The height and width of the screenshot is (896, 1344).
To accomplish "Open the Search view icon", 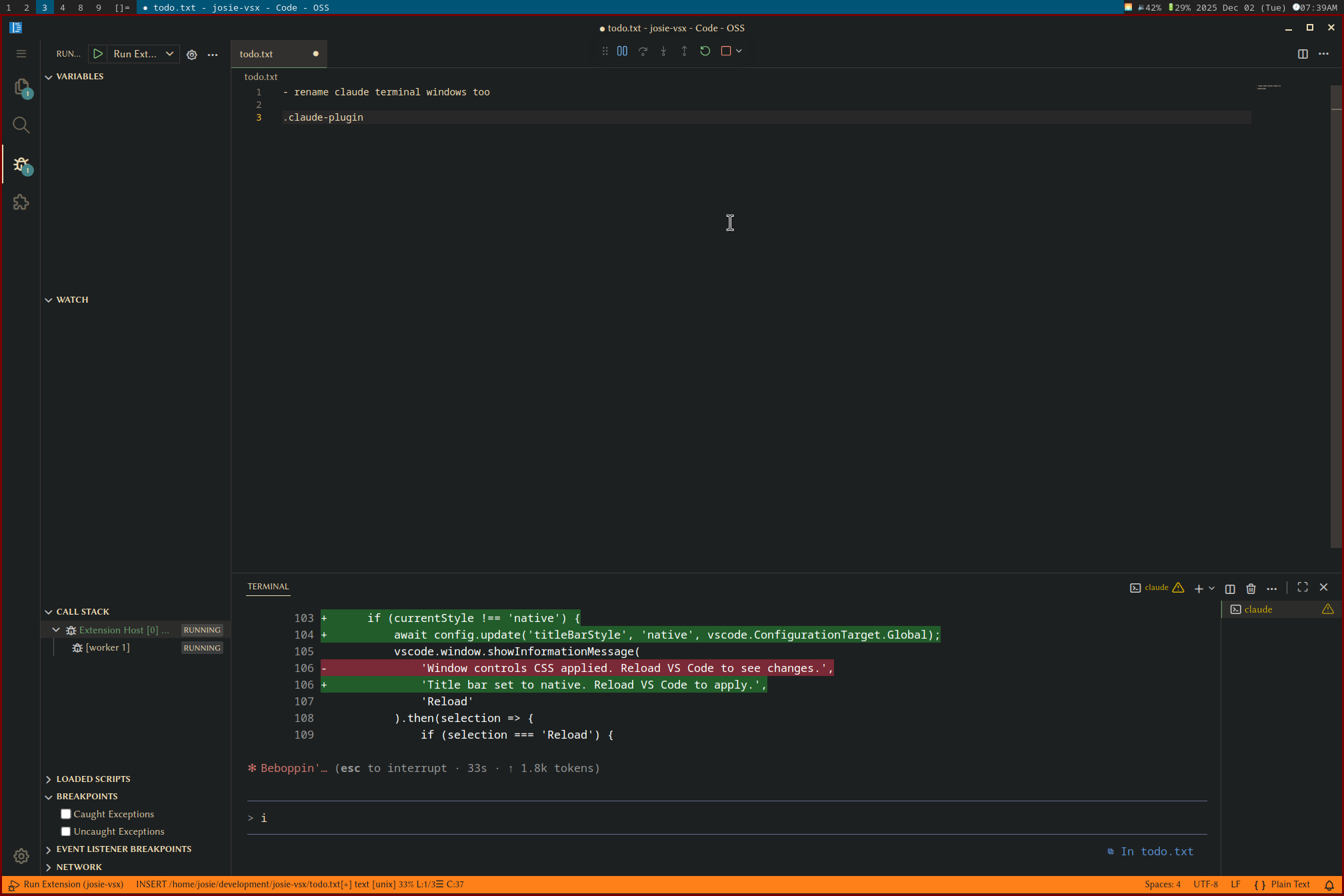I will click(x=21, y=125).
